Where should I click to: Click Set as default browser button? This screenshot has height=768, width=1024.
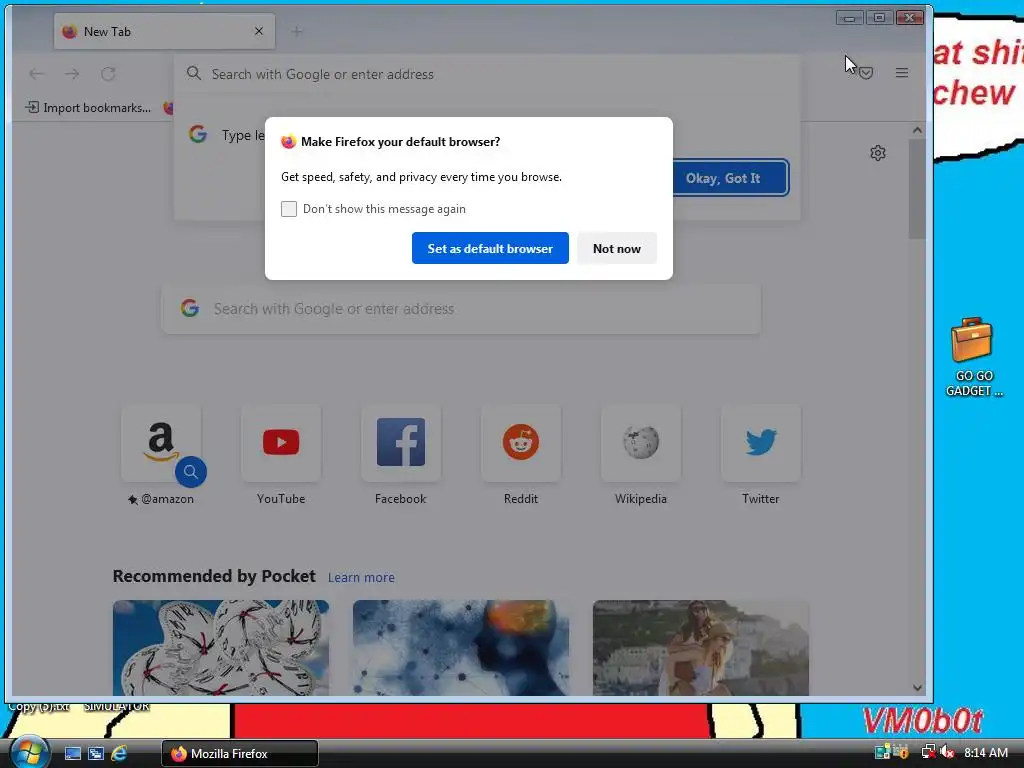tap(490, 248)
